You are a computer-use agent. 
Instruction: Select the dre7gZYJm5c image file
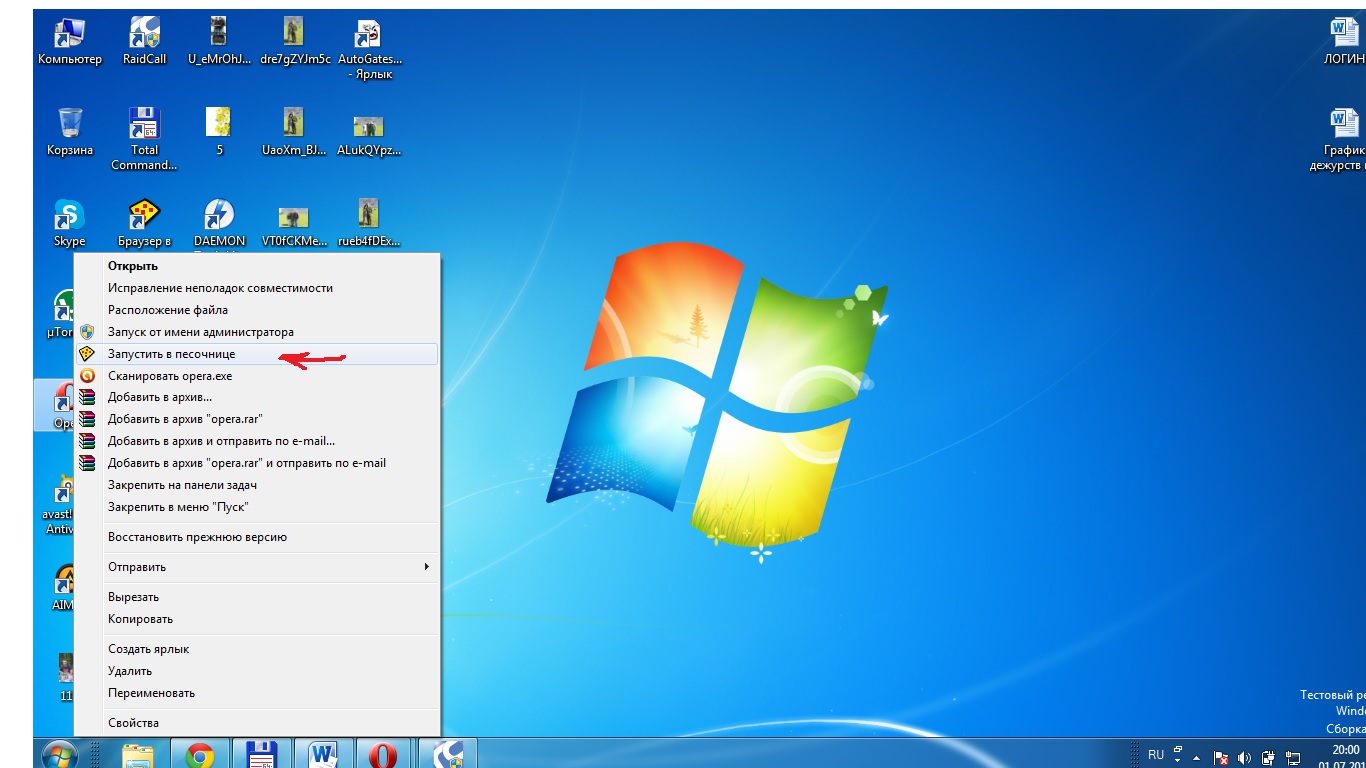[295, 41]
